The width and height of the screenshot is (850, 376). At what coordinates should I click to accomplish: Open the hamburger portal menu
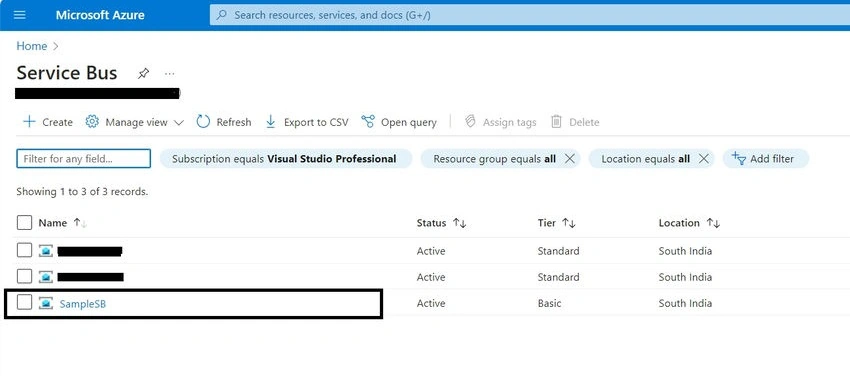point(20,15)
